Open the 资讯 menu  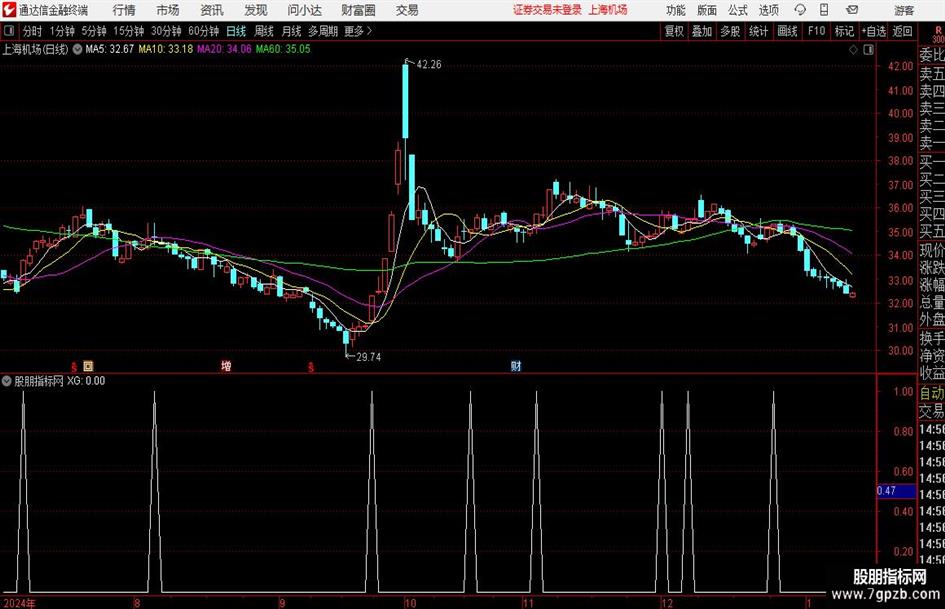pos(212,10)
